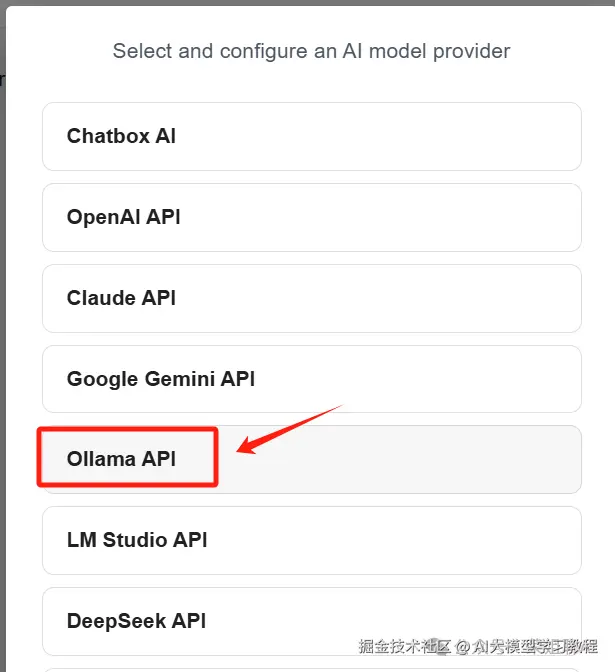
Task: Click the partially visible option below DeepSeek API
Action: pyautogui.click(x=311, y=669)
